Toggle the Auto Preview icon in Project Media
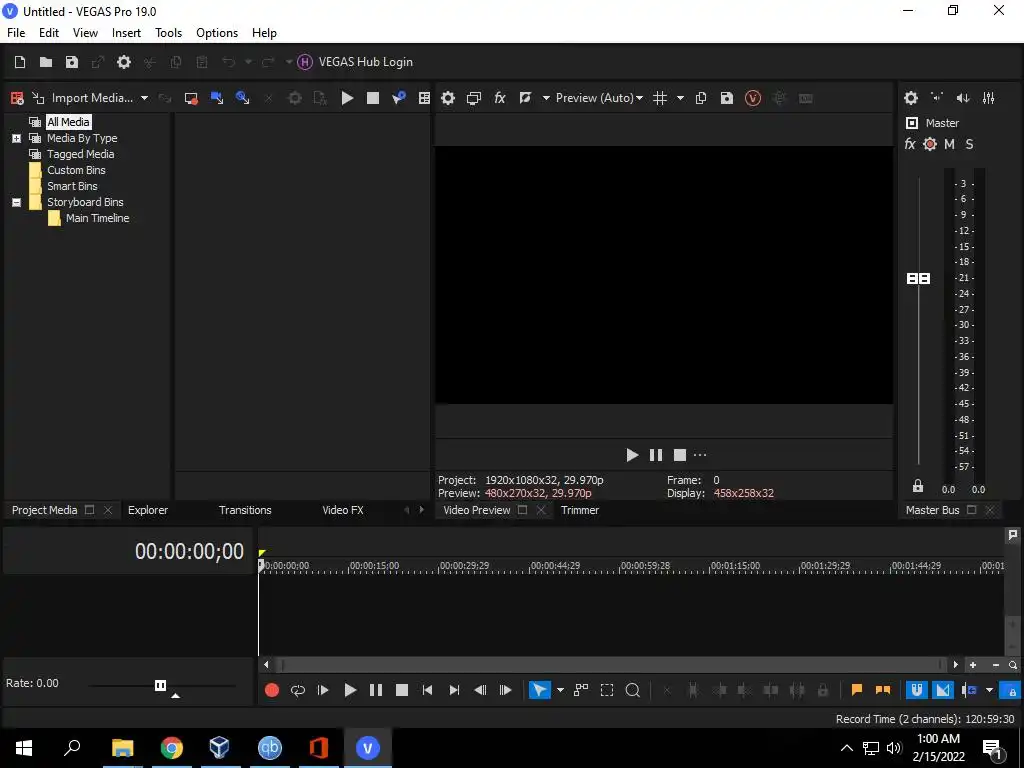1024x768 pixels. 398,98
